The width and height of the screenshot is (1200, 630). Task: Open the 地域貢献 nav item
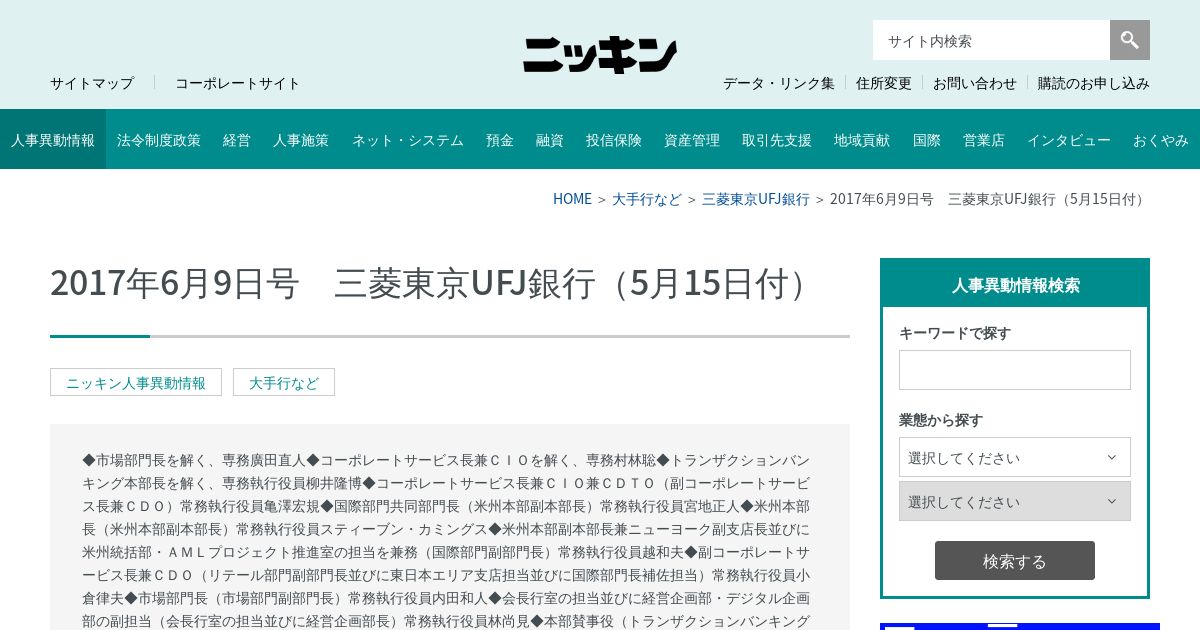click(862, 139)
